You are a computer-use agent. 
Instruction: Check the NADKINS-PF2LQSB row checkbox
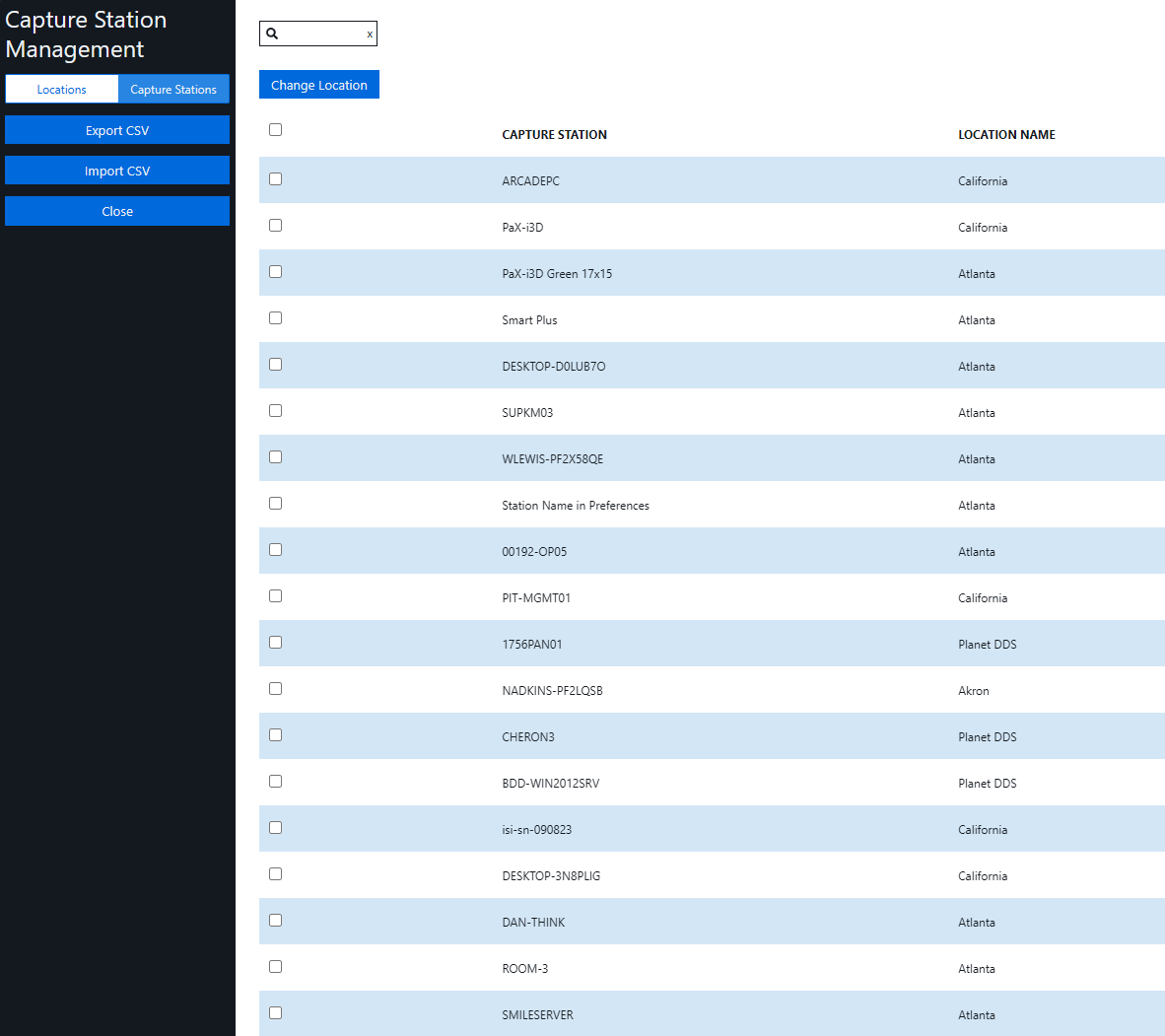[x=276, y=689]
